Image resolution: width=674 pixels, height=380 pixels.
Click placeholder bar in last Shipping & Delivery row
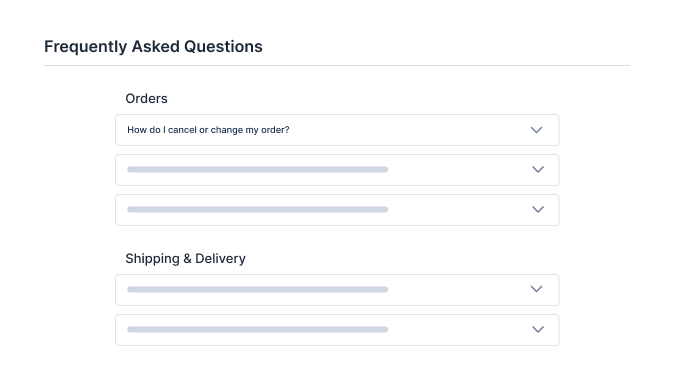pos(257,329)
